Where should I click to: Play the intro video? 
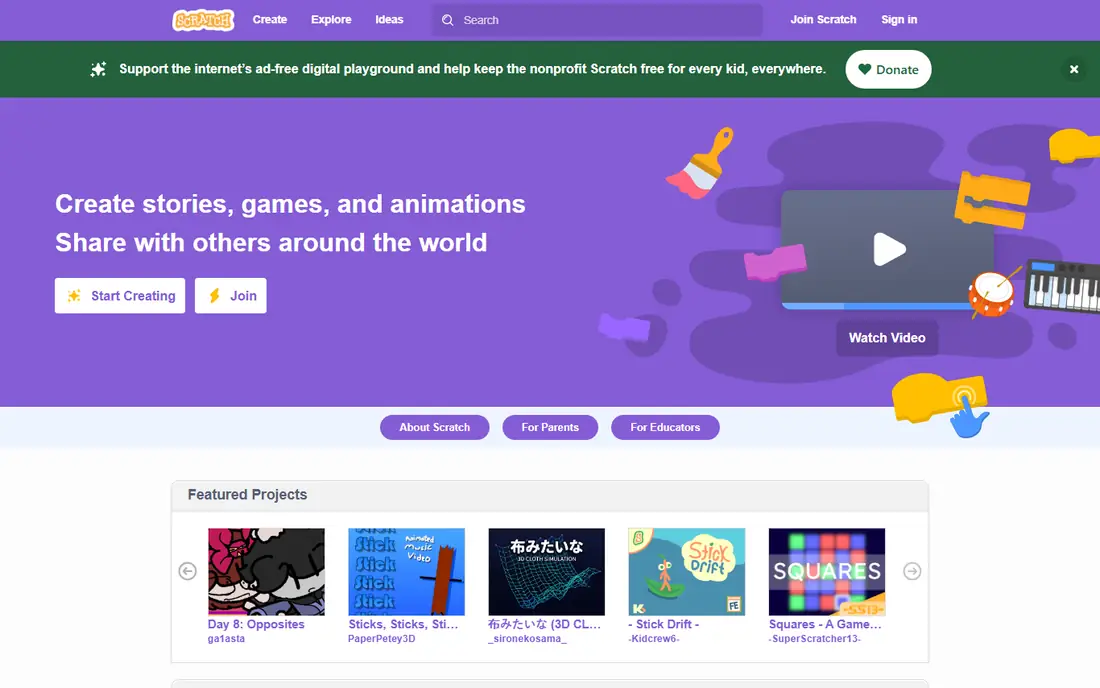tap(889, 249)
